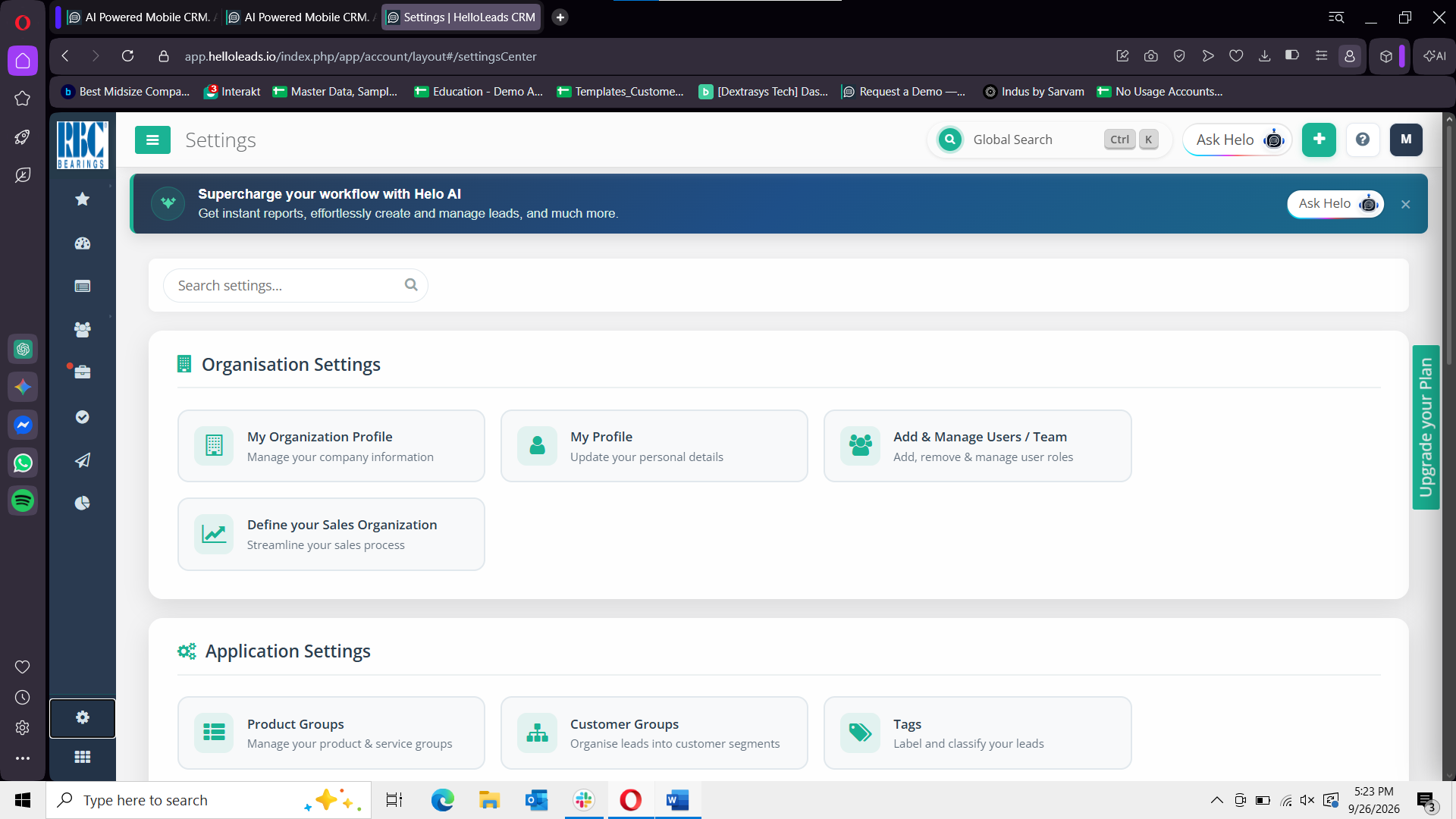The image size is (1456, 819).
Task: Open Upgrade your Plan side tab
Action: [1426, 428]
